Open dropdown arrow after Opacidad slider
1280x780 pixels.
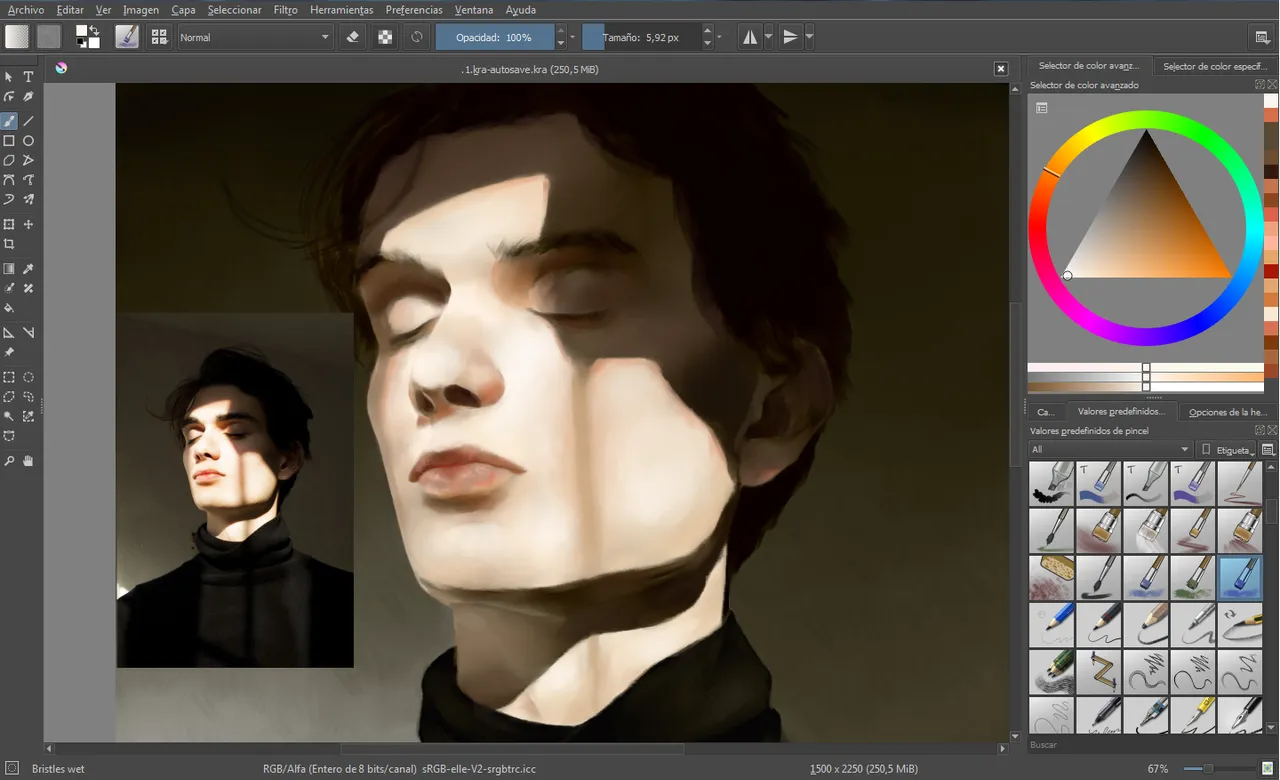(573, 37)
